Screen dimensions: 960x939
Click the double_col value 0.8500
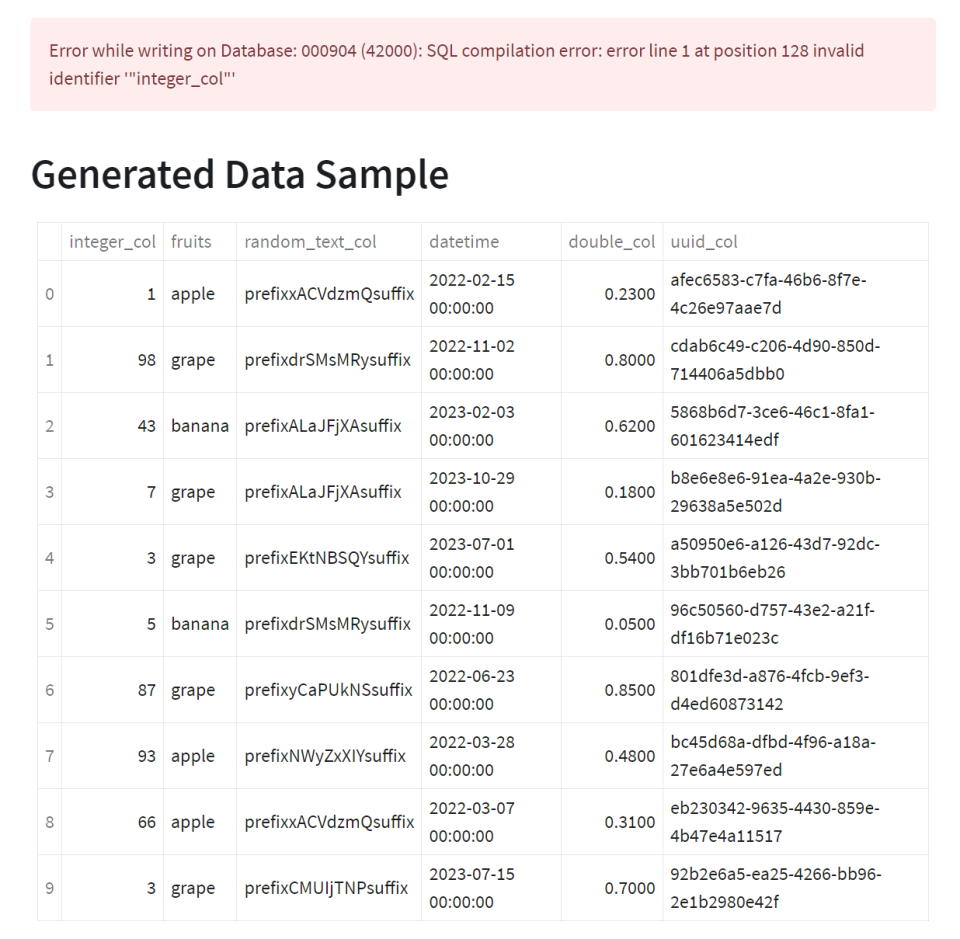point(630,690)
